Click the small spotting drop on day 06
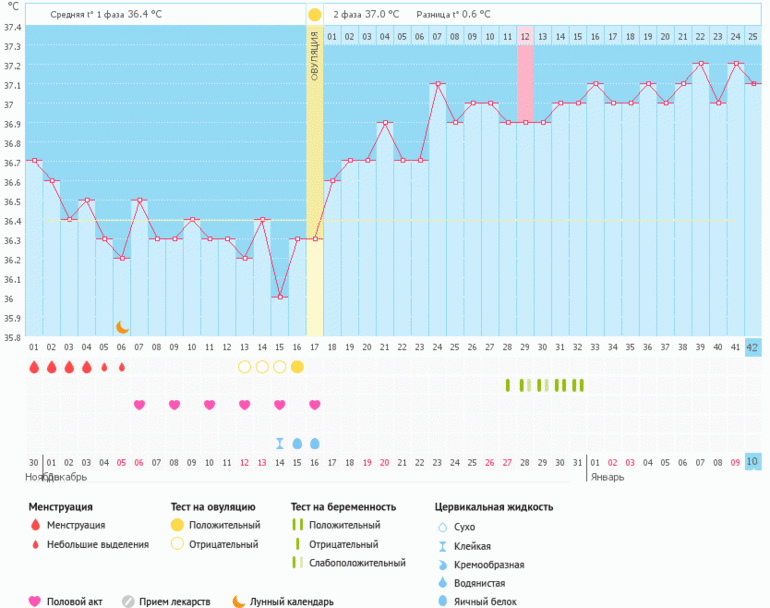The image size is (770, 608). 122,367
